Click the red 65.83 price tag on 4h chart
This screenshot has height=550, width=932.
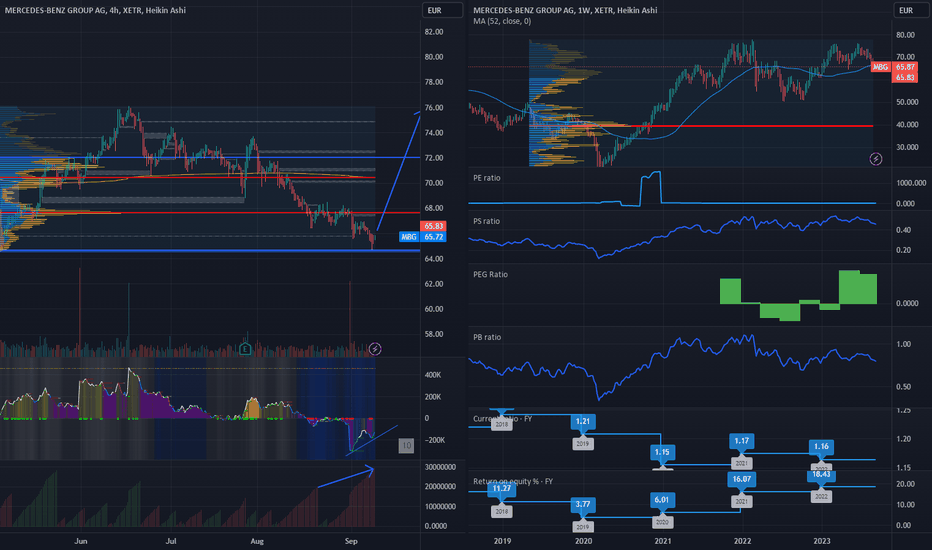point(433,226)
